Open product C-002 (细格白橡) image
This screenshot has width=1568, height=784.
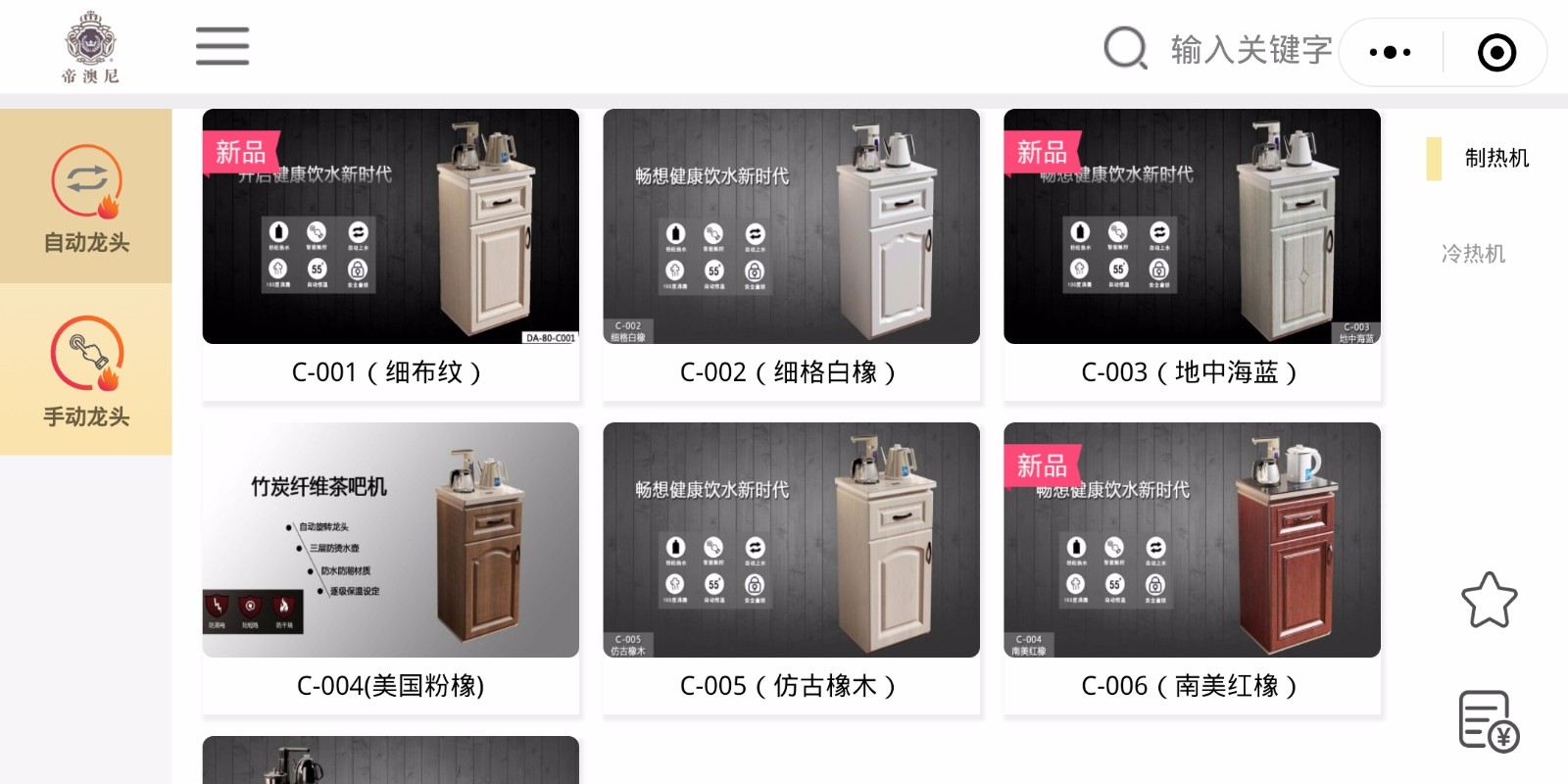[792, 226]
